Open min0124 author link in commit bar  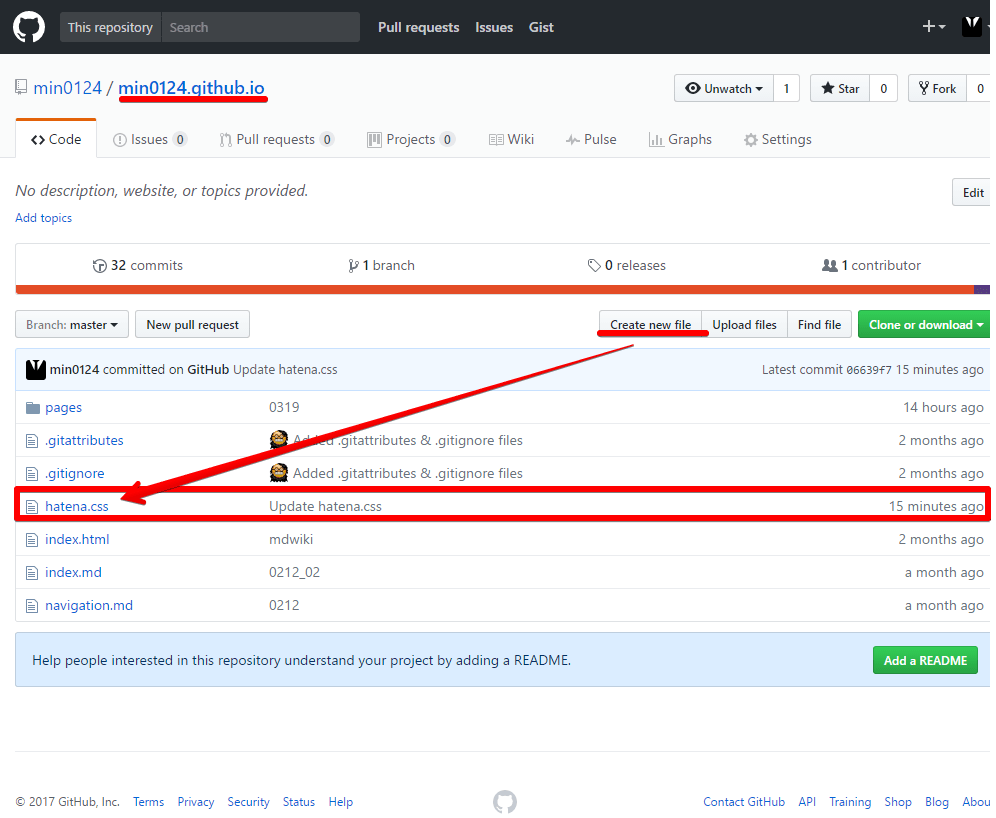click(x=74, y=370)
